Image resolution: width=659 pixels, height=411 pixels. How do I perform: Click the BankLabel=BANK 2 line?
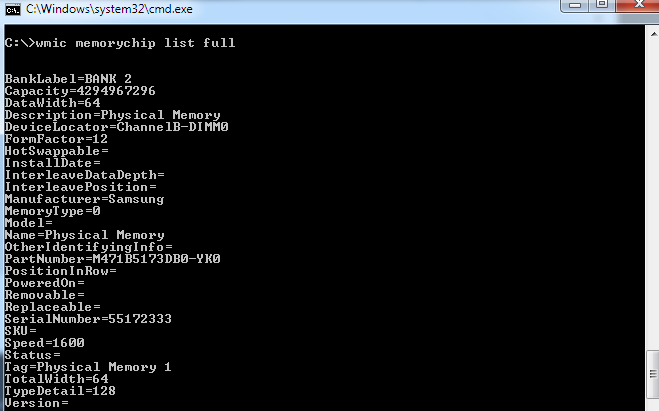point(68,79)
